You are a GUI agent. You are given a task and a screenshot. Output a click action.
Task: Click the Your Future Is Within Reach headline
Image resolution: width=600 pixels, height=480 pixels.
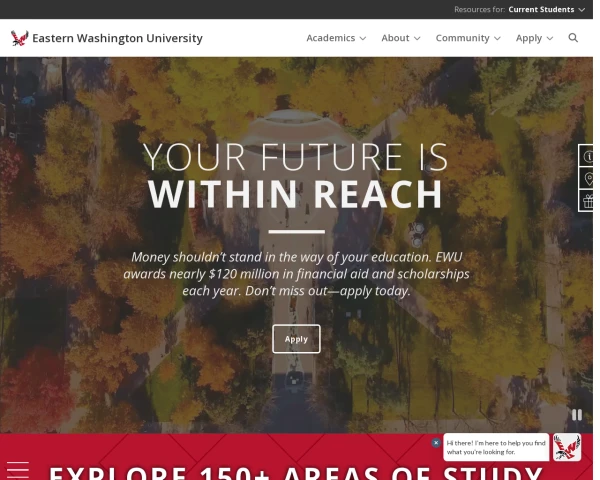(x=295, y=175)
